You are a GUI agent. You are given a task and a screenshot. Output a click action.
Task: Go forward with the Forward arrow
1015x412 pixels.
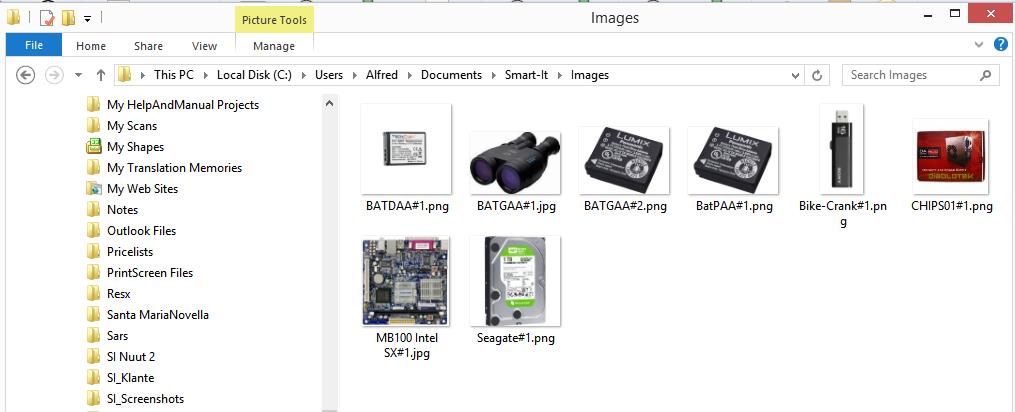53,75
